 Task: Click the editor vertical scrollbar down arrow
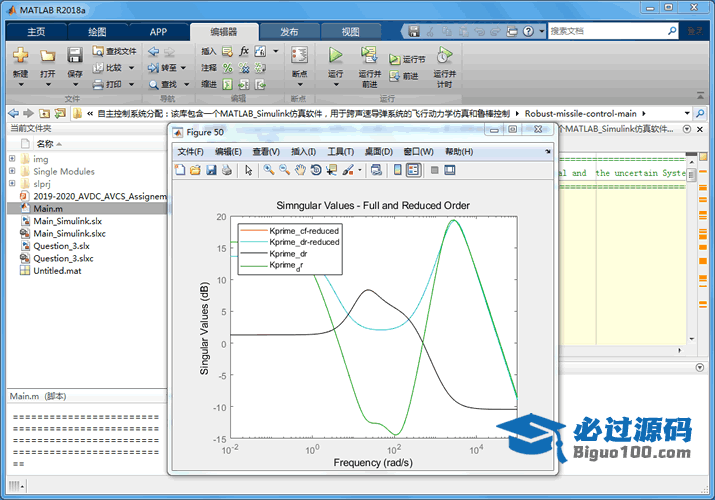[x=692, y=339]
